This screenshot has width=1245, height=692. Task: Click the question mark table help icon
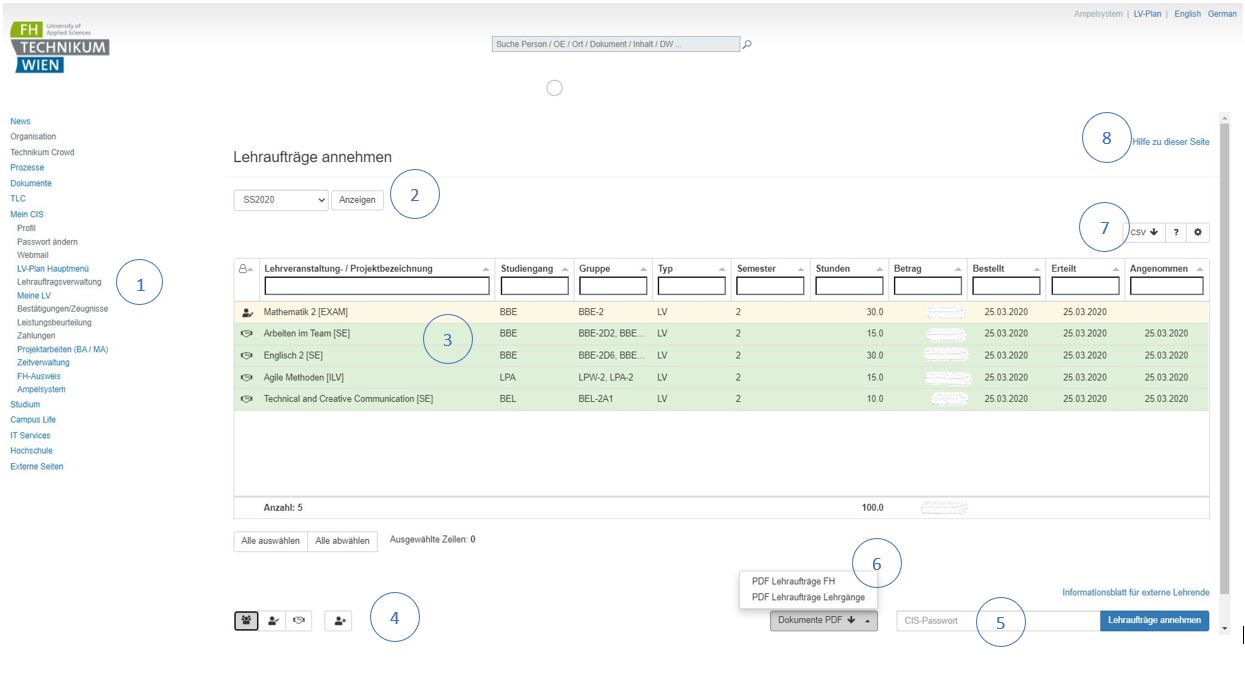pos(1175,232)
